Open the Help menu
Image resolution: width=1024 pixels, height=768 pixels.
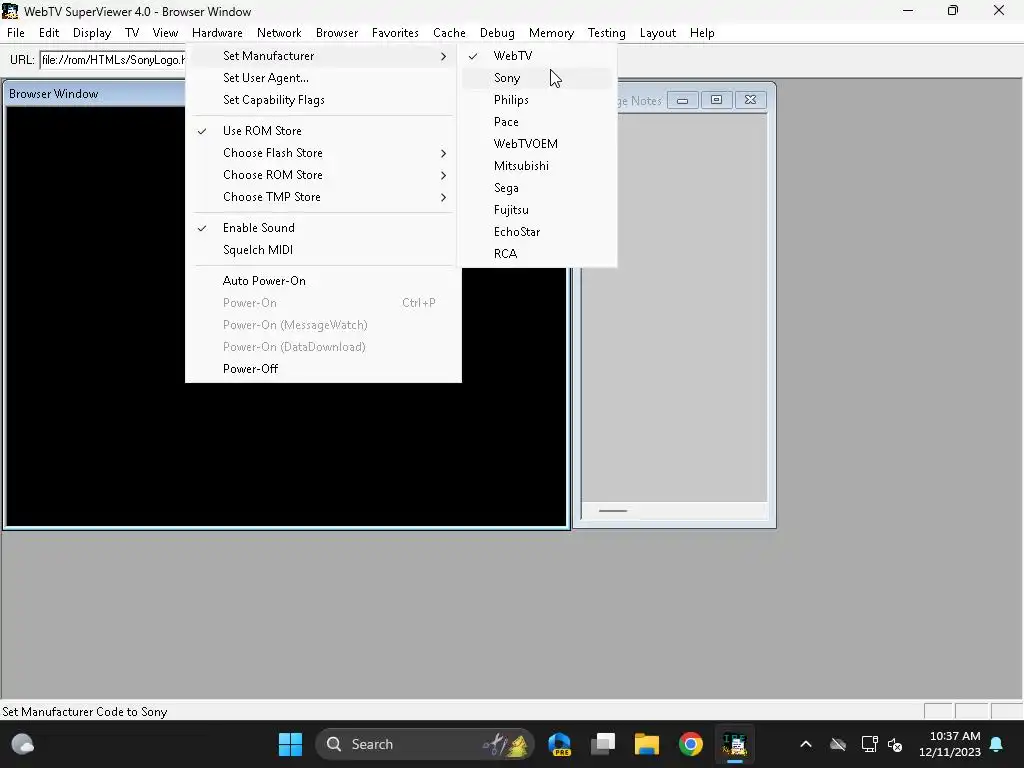pos(702,33)
